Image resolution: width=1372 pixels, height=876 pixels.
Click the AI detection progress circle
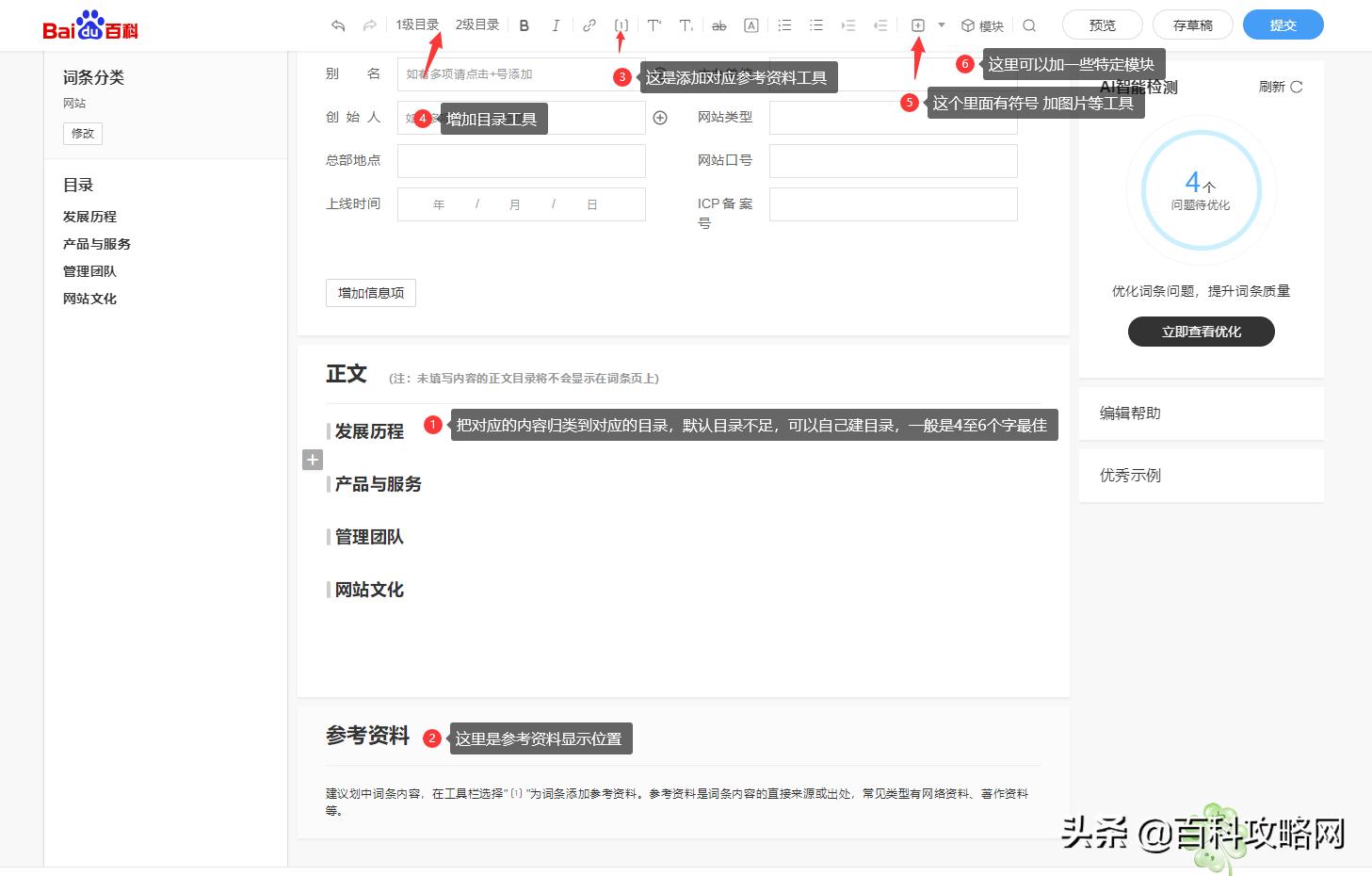coord(1201,189)
